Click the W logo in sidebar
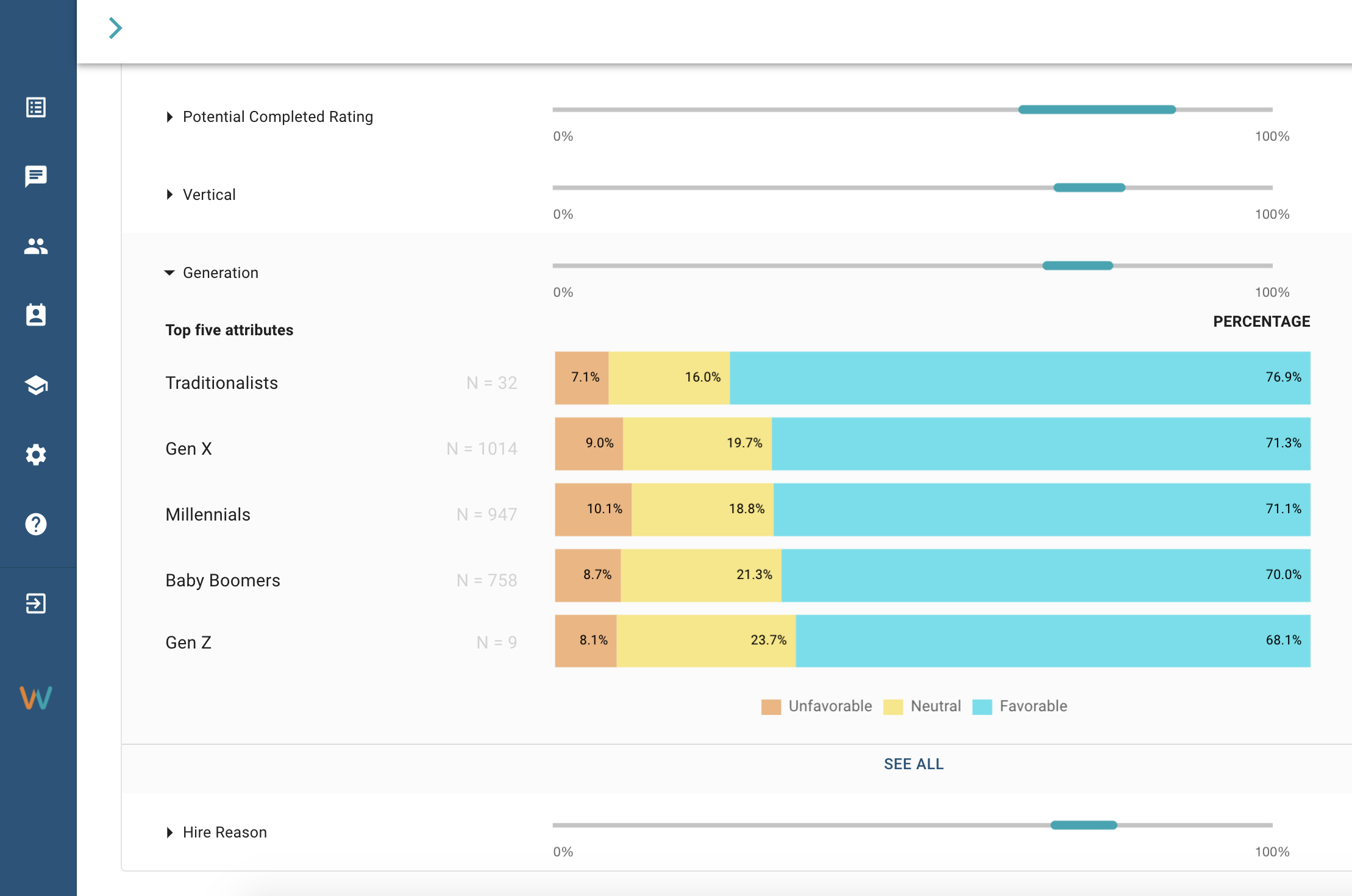The width and height of the screenshot is (1352, 896). (x=36, y=698)
